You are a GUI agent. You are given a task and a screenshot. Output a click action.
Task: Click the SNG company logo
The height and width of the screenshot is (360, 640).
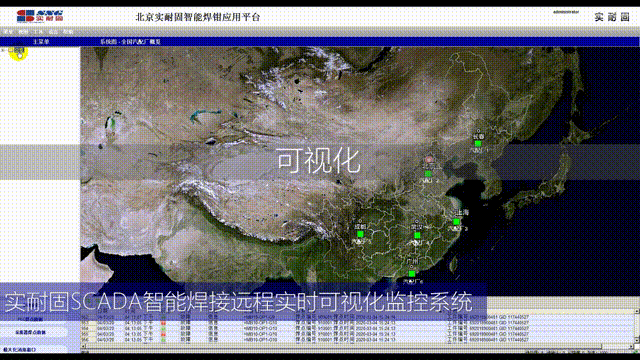pos(40,16)
